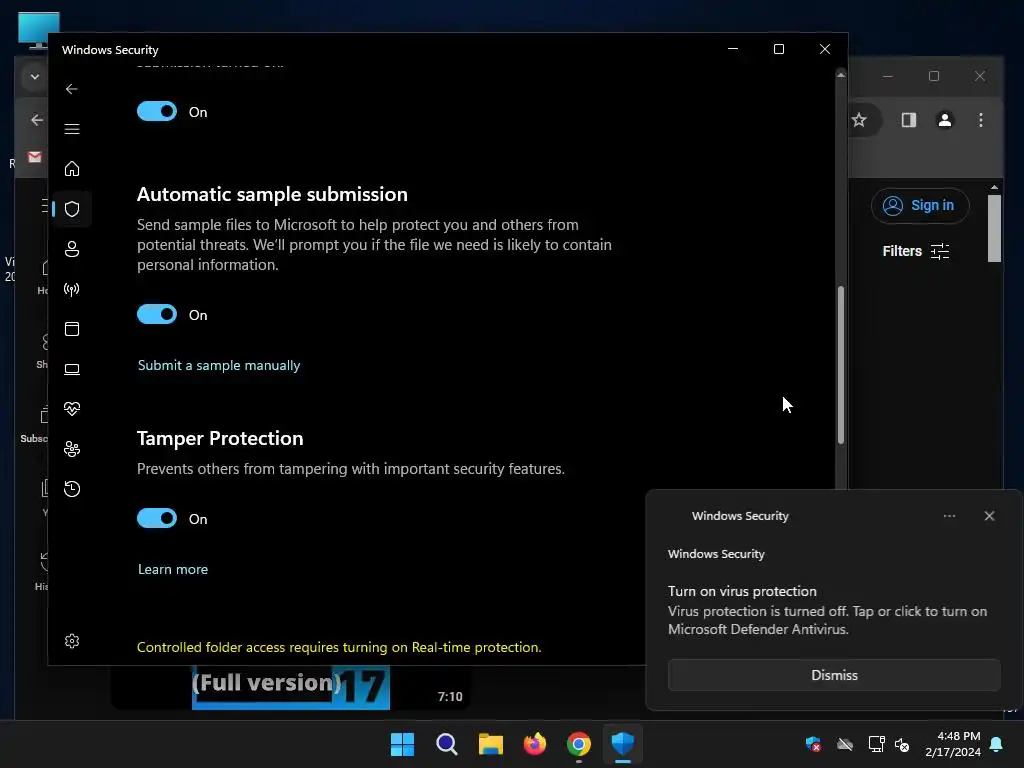Close the Windows Security notification toast
The width and height of the screenshot is (1024, 768).
(989, 516)
